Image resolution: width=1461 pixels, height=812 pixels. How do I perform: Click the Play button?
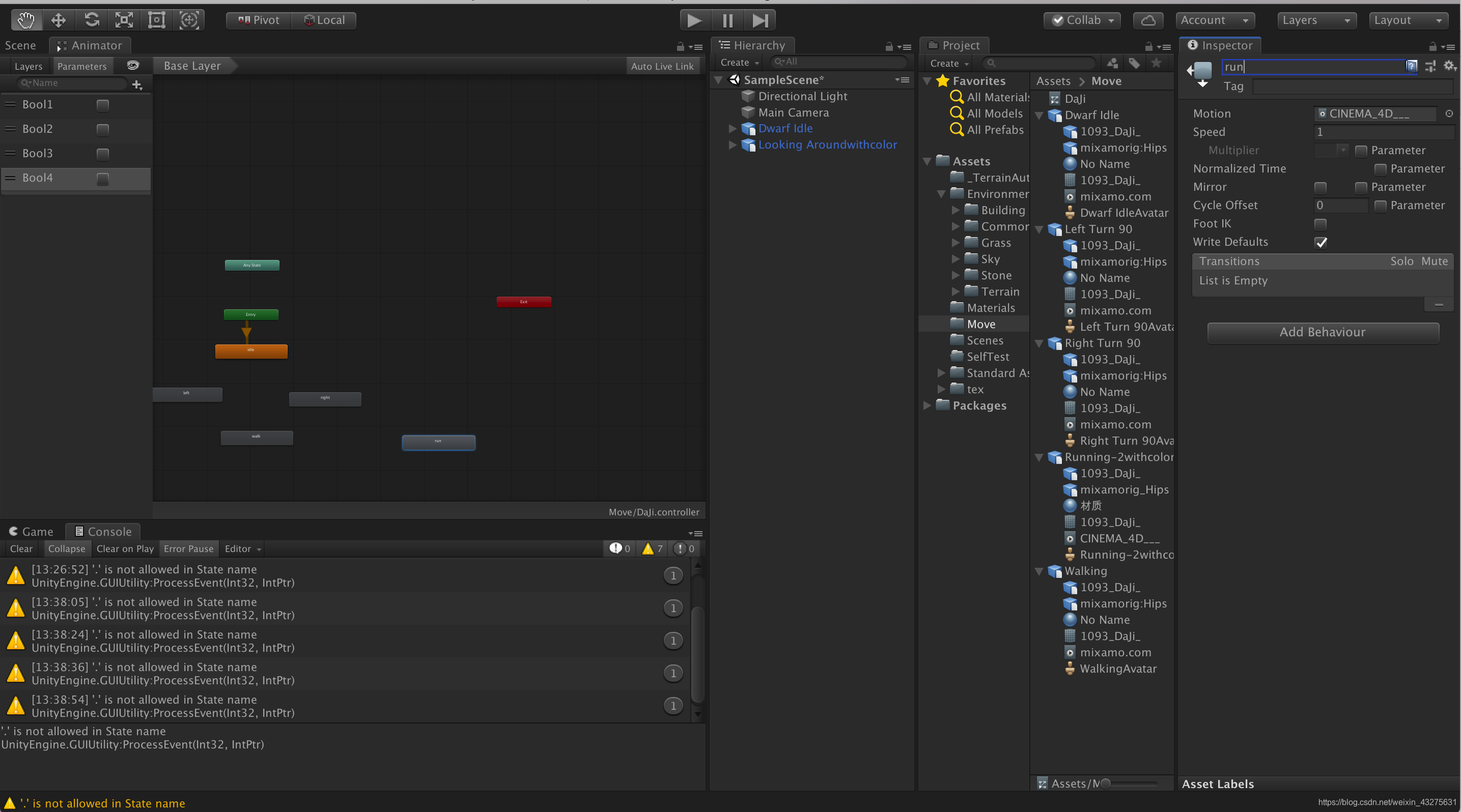(x=694, y=20)
